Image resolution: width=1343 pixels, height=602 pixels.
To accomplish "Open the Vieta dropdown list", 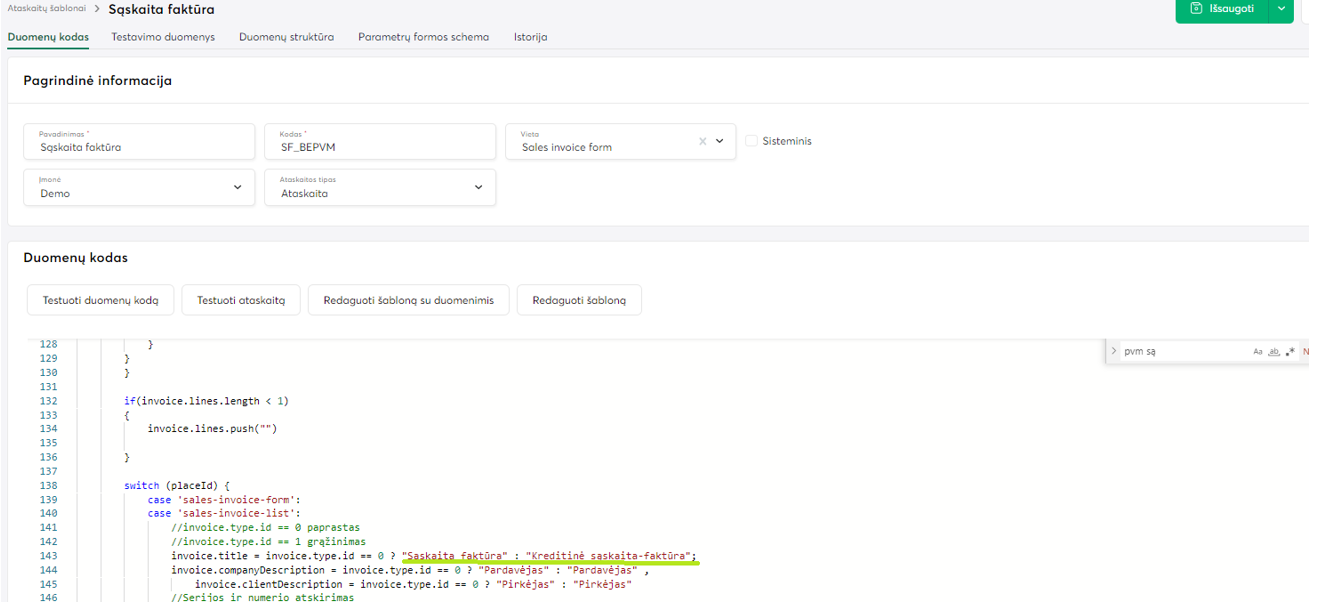I will click(720, 142).
